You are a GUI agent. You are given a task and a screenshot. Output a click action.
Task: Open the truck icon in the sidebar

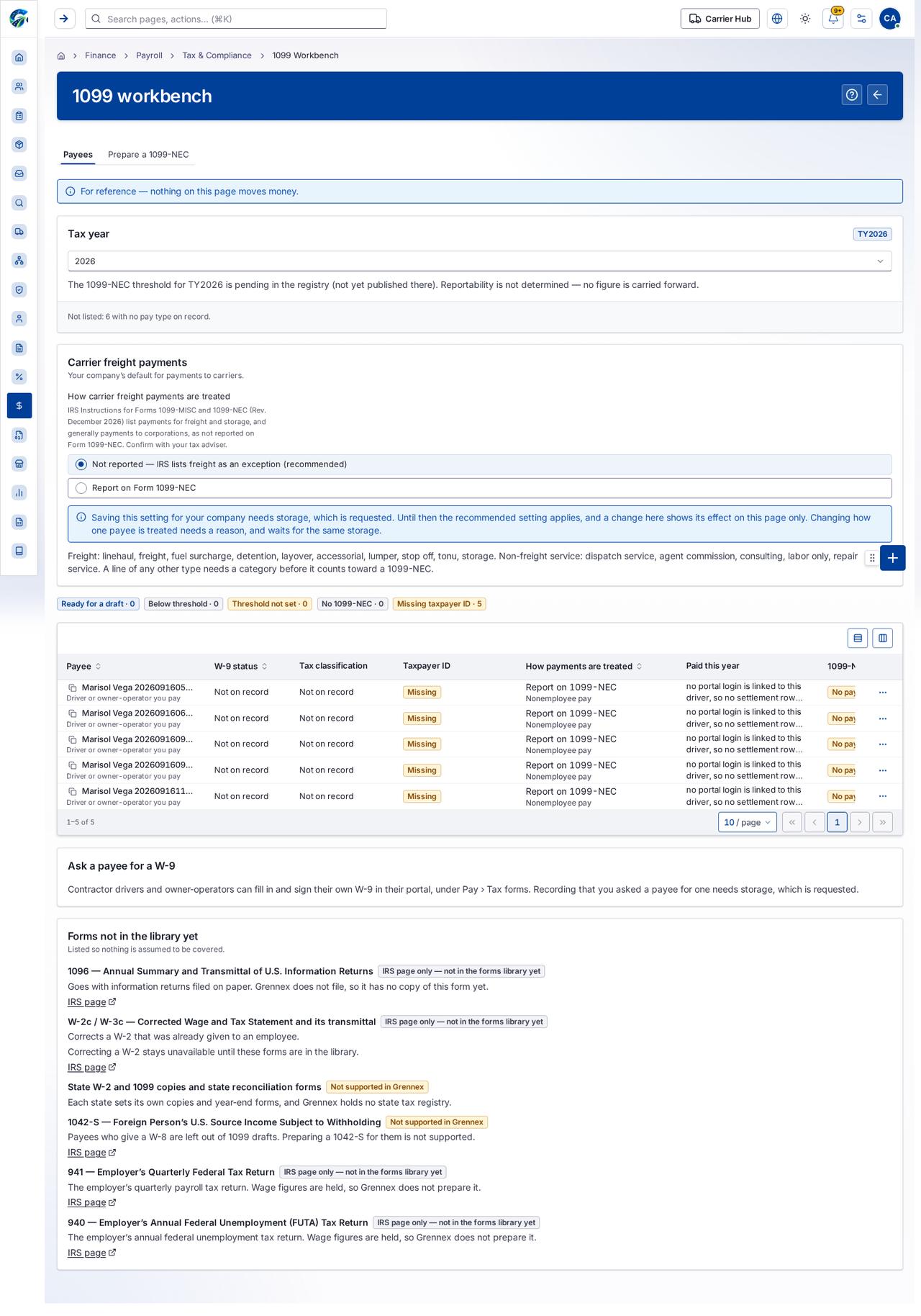pos(19,232)
